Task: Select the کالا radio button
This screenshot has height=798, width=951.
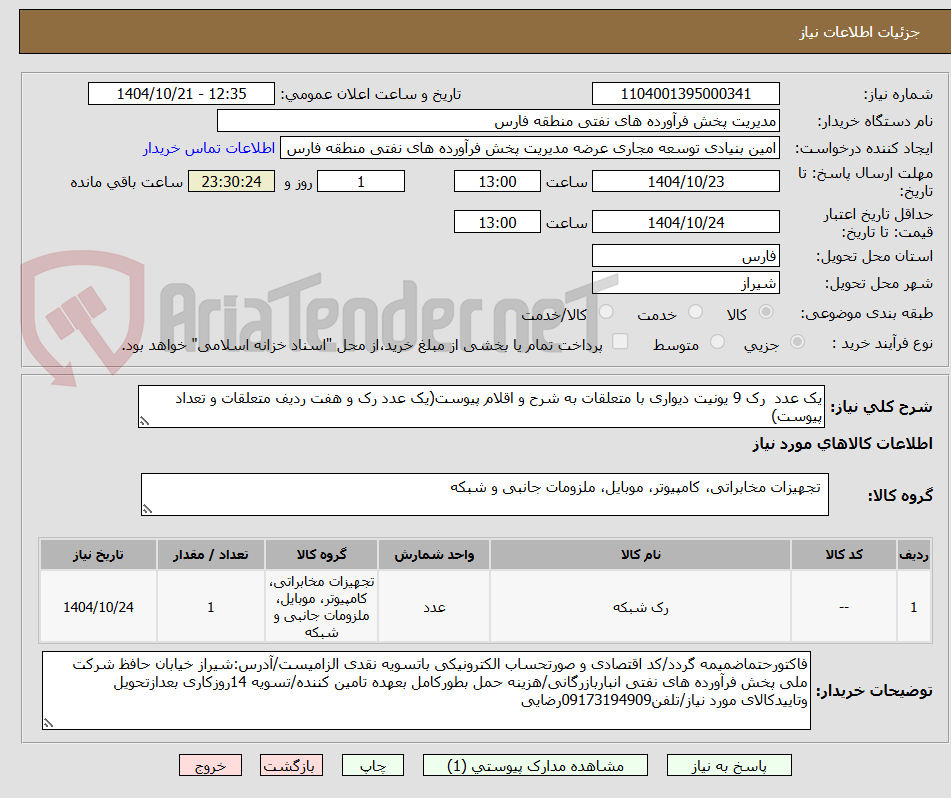Action: tap(765, 312)
